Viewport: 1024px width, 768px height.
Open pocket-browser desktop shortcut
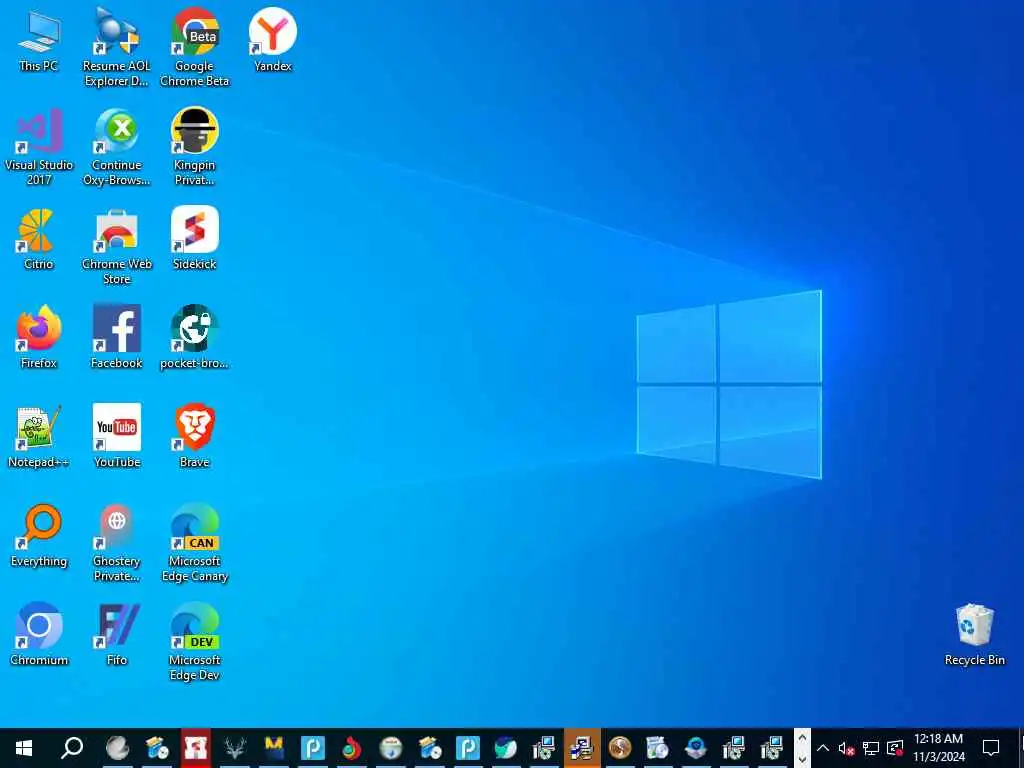(195, 338)
